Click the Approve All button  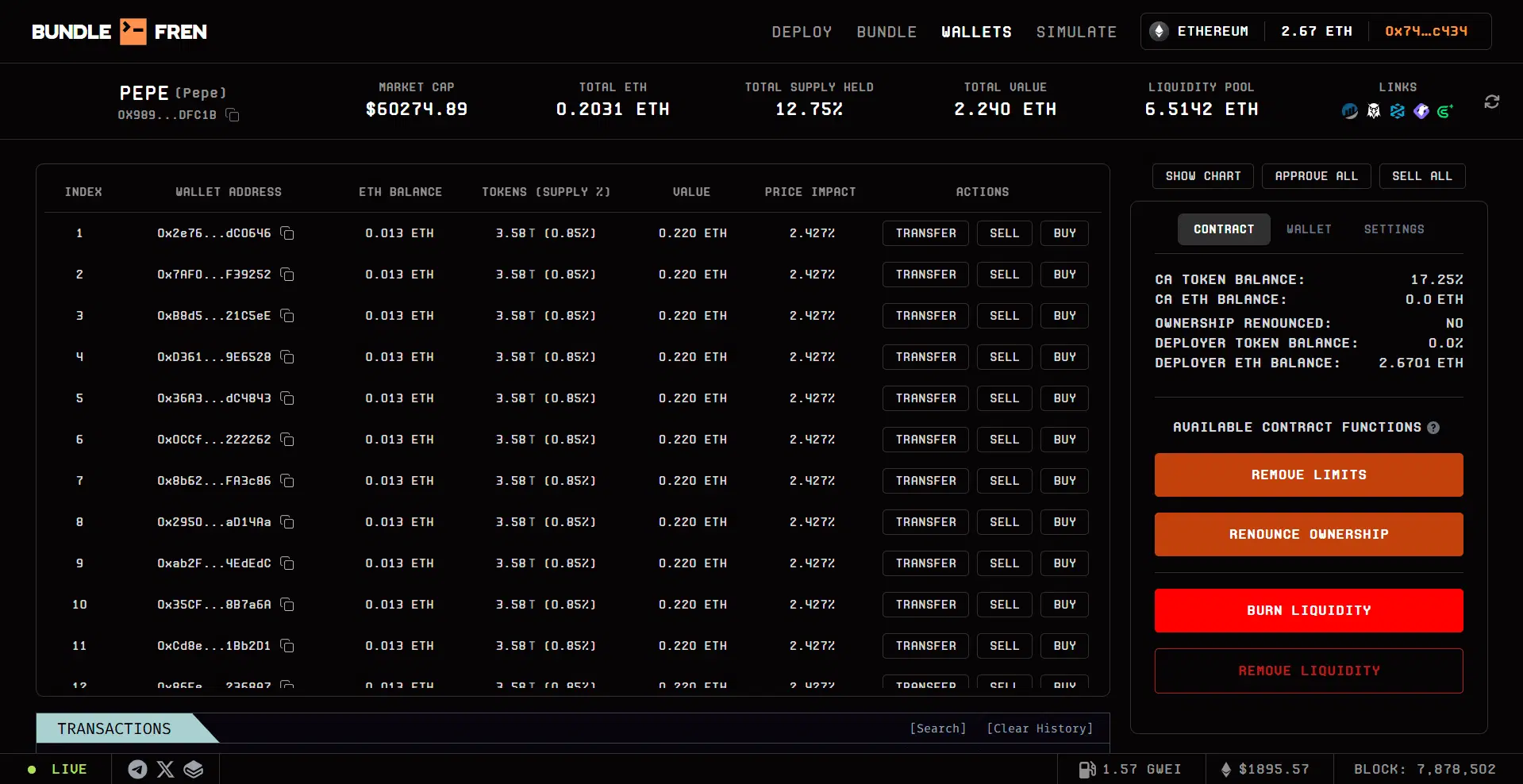click(1316, 176)
